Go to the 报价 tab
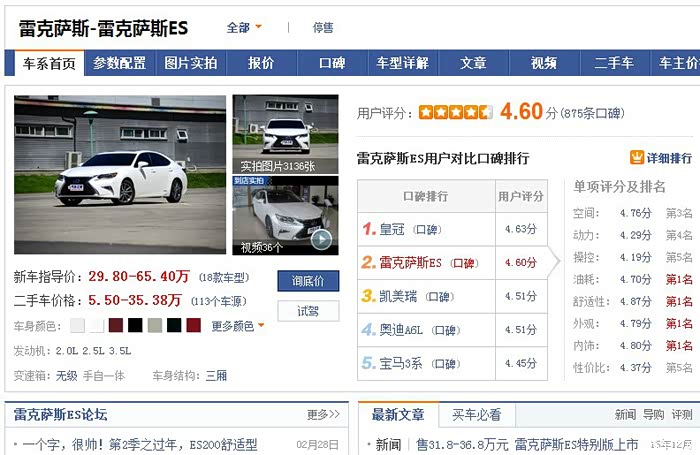This screenshot has width=700, height=455. tap(261, 63)
